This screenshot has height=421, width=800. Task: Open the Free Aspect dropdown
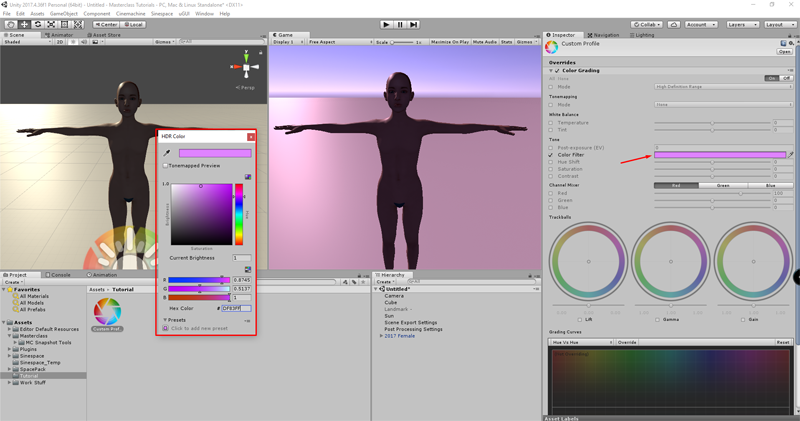340,42
